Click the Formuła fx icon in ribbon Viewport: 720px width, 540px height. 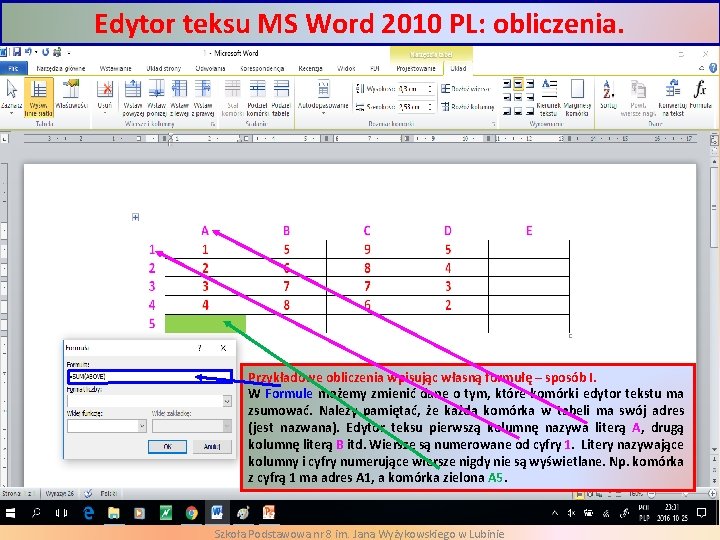point(700,94)
